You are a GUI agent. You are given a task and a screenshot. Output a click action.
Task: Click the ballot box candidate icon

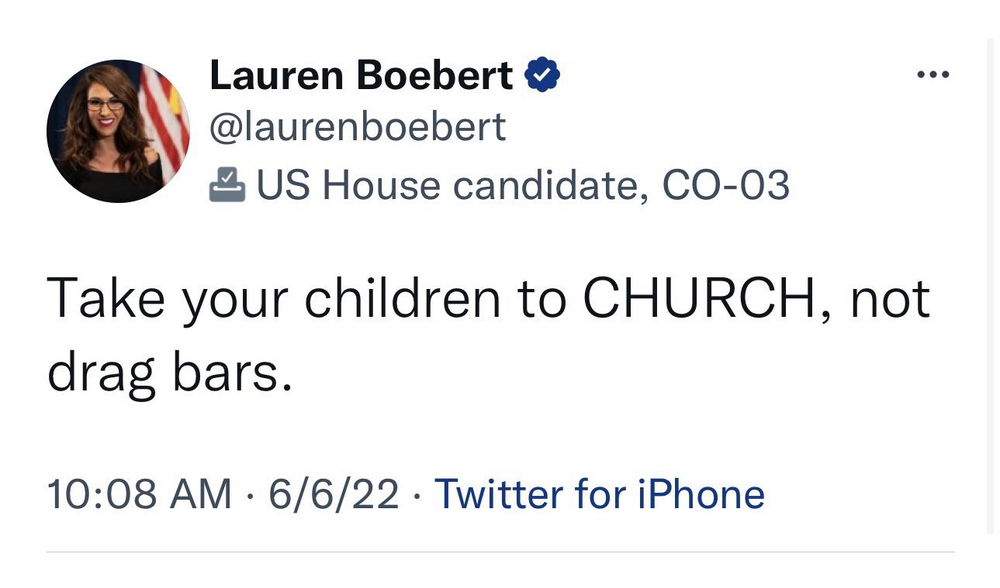pyautogui.click(x=227, y=185)
